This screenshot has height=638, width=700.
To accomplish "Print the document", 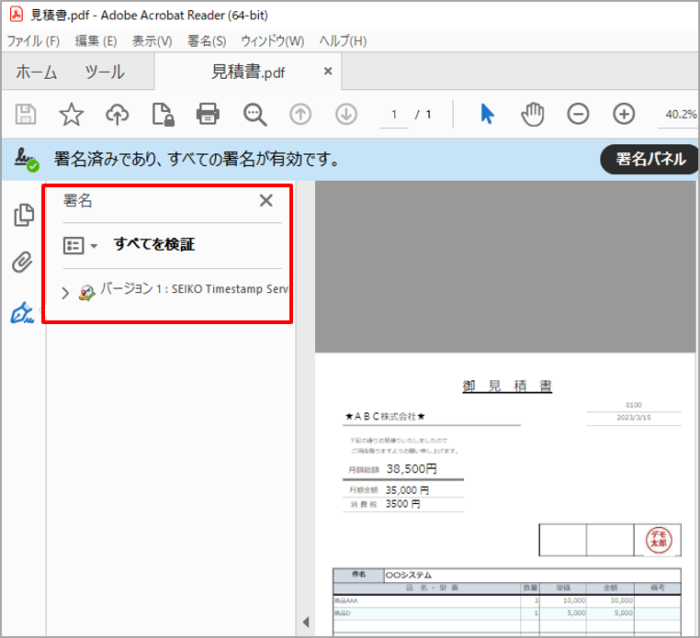I will click(208, 114).
